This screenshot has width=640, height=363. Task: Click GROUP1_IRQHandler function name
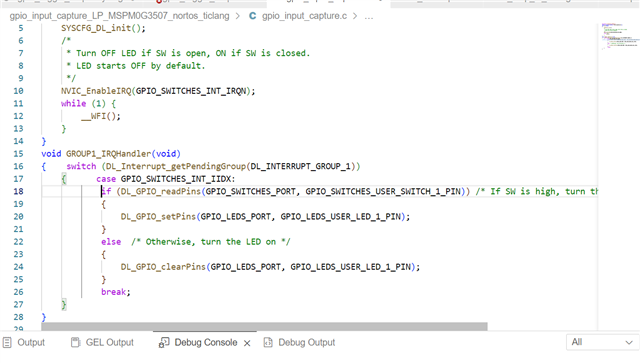click(x=108, y=154)
